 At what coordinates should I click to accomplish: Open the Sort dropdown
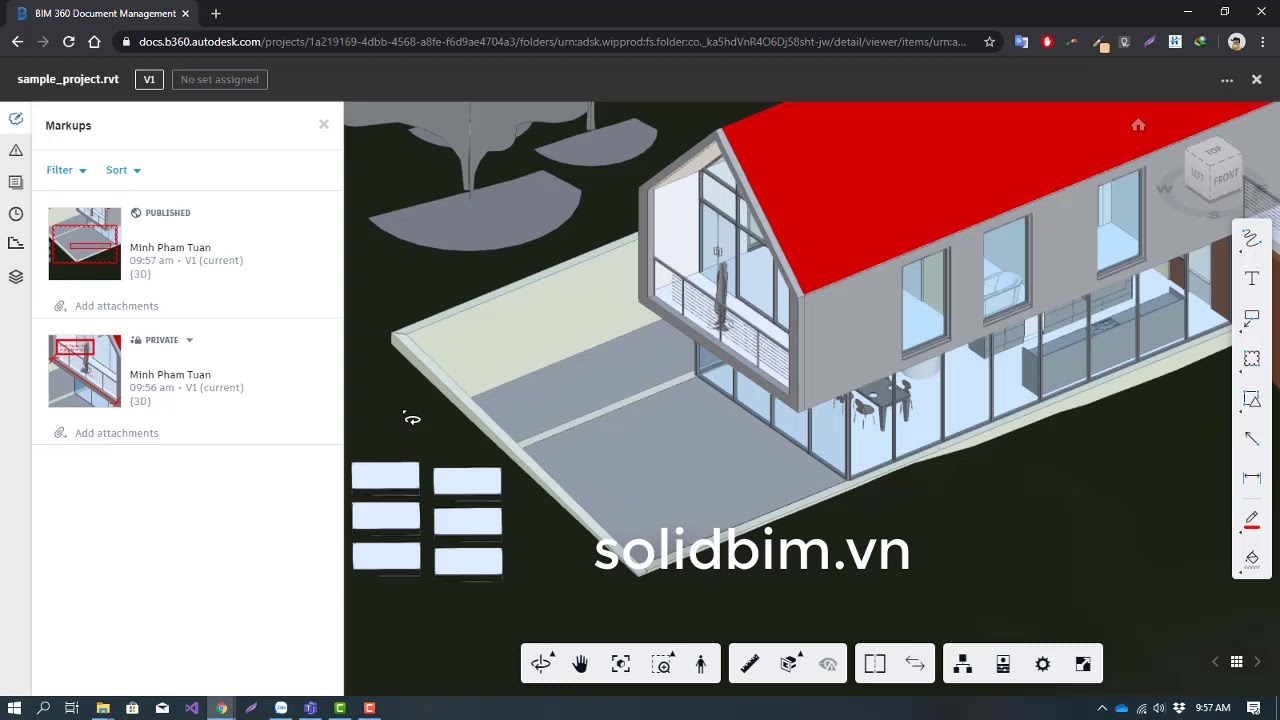123,170
